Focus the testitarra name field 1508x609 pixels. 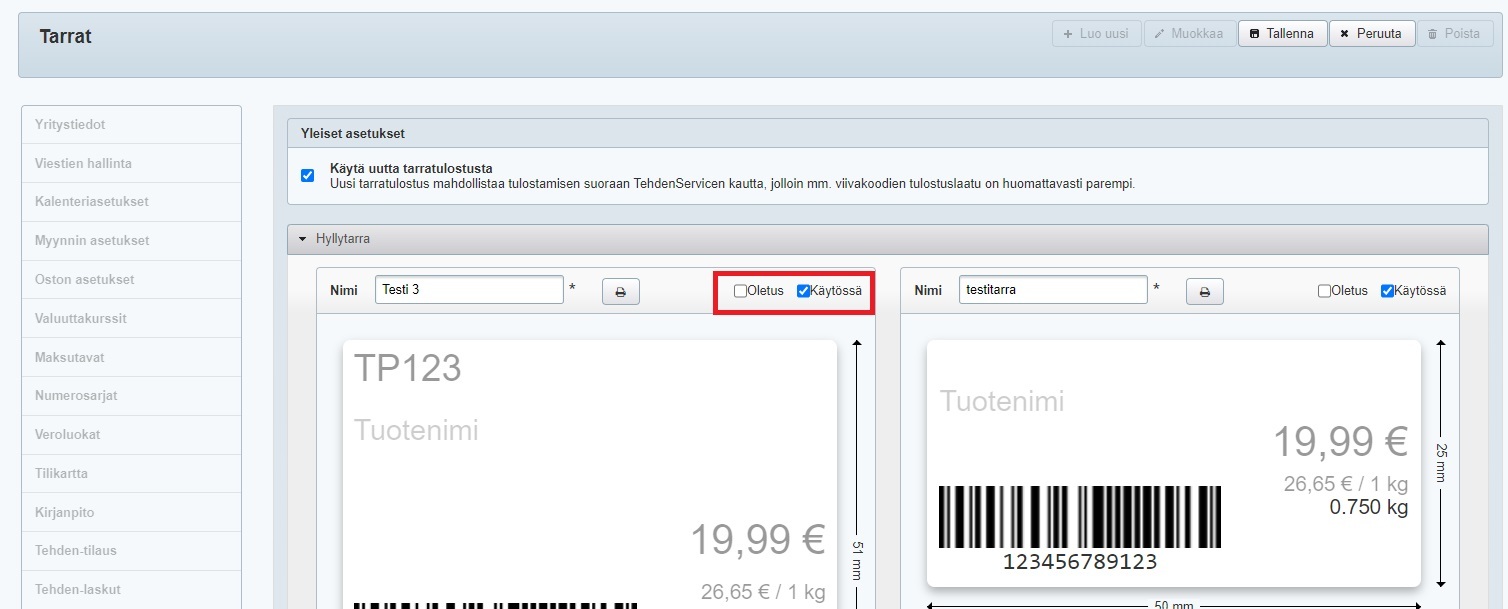[x=1052, y=290]
